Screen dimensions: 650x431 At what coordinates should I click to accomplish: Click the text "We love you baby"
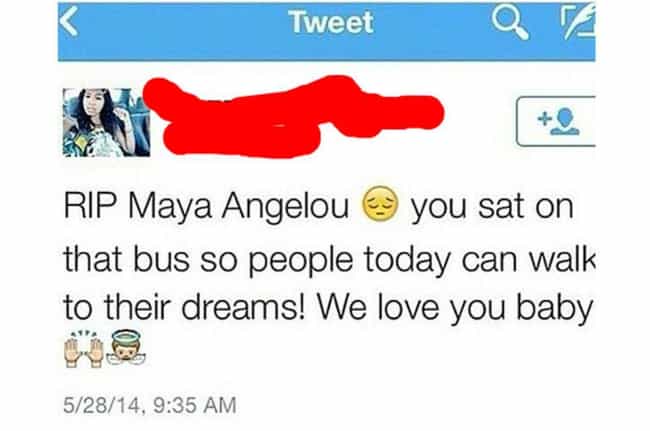point(455,310)
